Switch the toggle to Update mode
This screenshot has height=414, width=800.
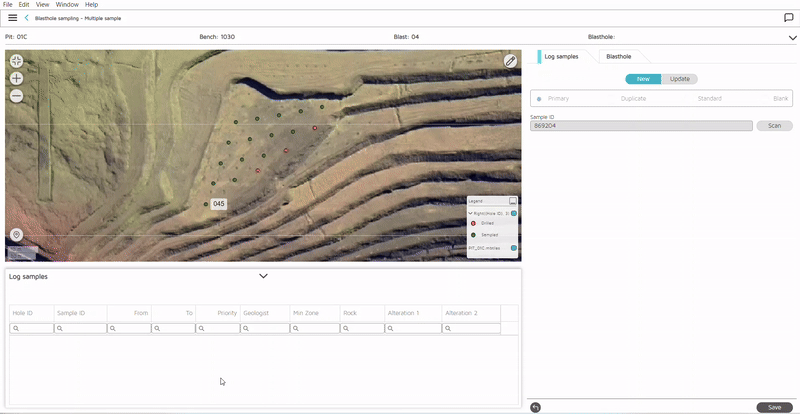coord(679,79)
